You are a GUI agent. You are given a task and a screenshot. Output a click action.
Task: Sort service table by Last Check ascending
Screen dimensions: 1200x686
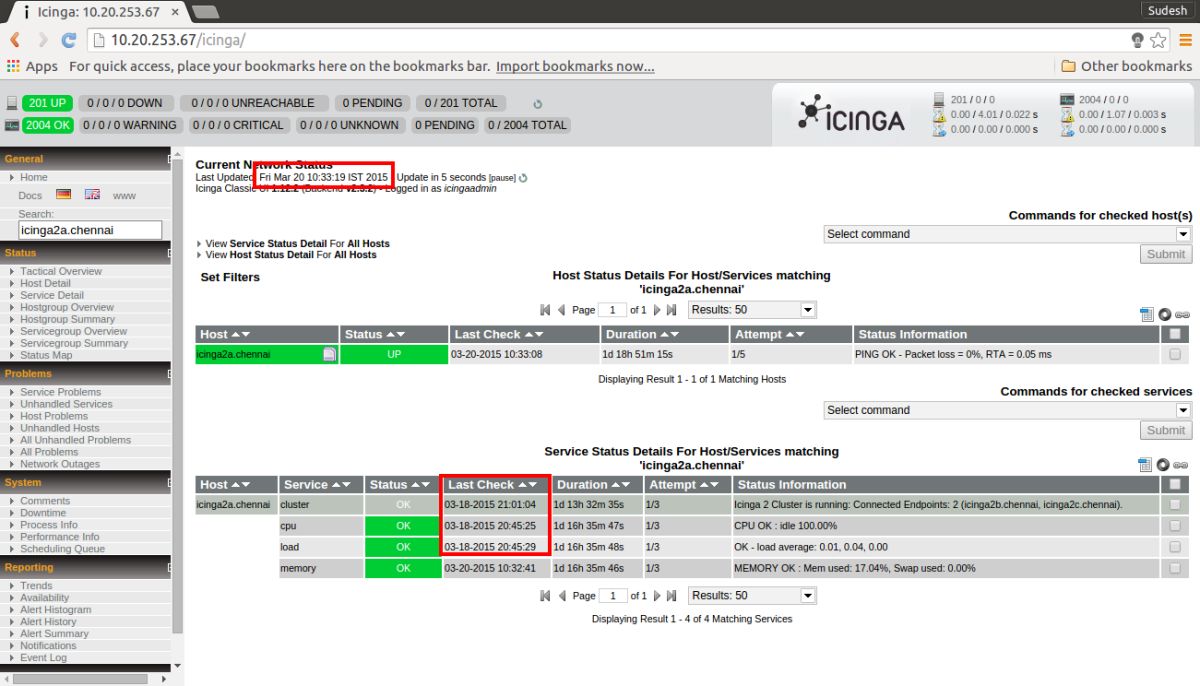coord(522,485)
